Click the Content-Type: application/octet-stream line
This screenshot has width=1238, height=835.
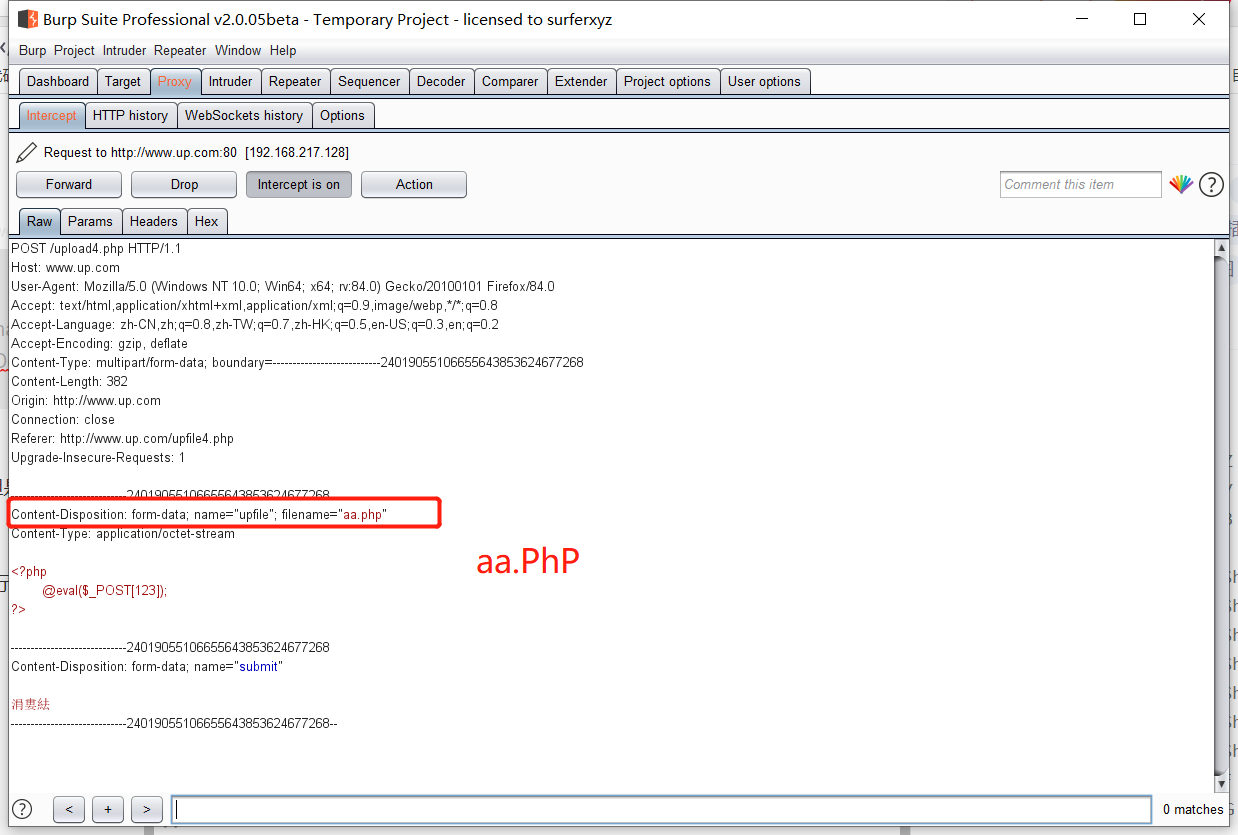pos(123,533)
